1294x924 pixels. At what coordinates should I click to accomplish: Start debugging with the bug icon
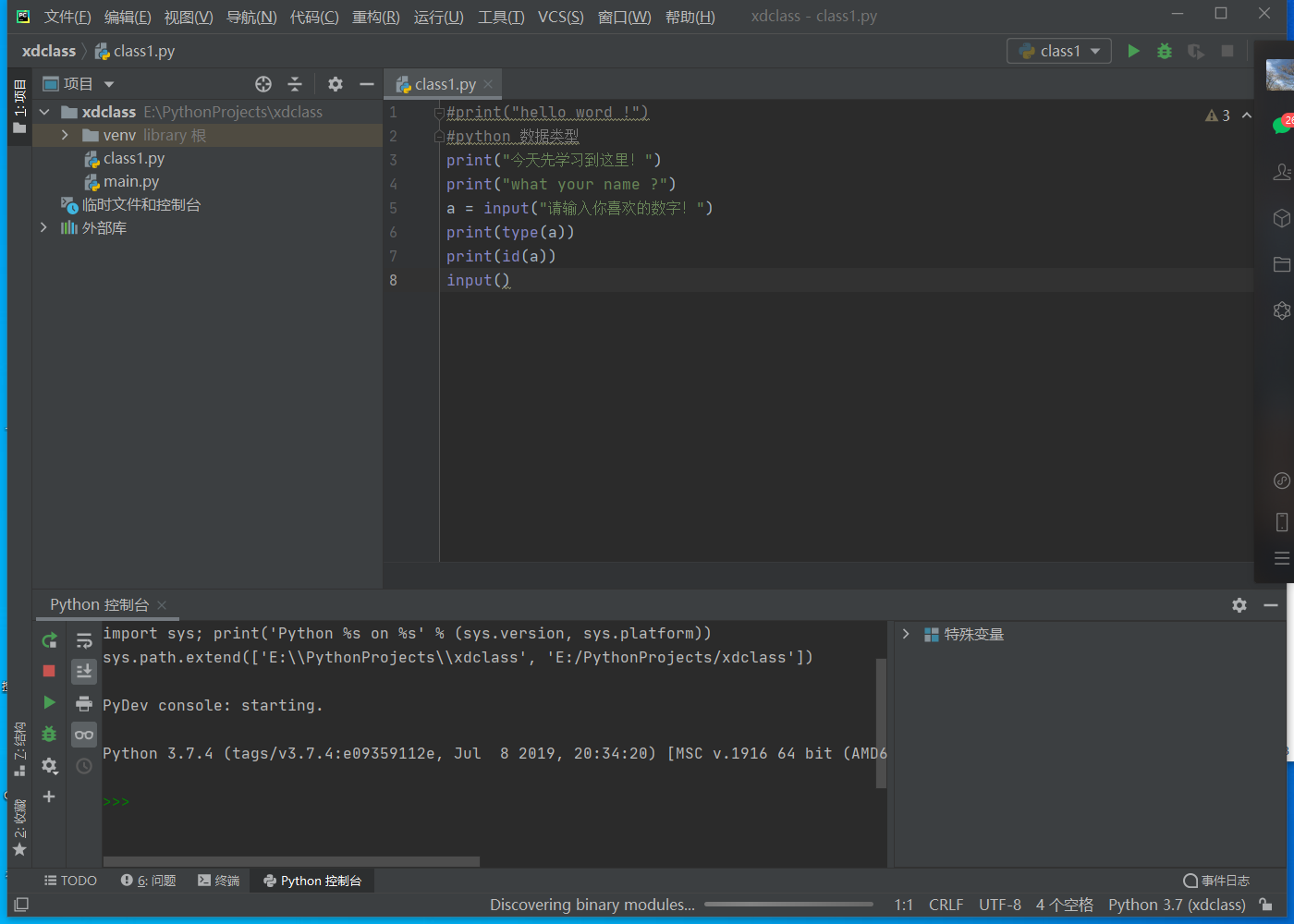1165,51
